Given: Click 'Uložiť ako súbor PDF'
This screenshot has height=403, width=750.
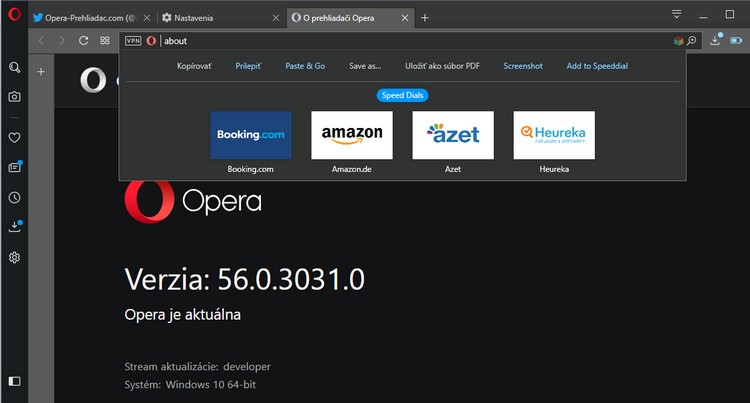Looking at the screenshot, I should tap(442, 66).
